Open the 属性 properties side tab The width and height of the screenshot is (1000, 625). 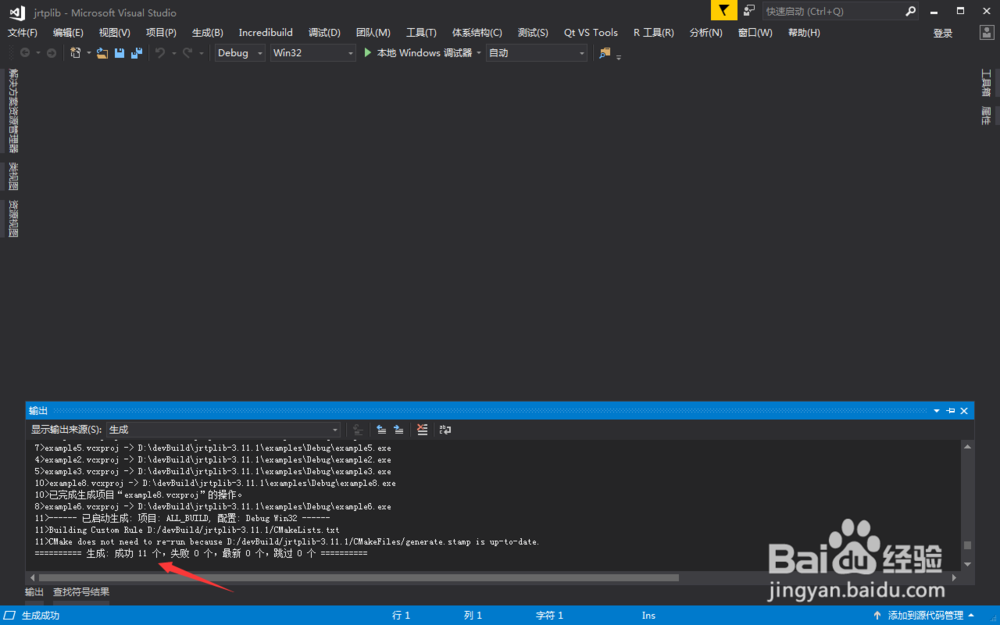click(986, 115)
